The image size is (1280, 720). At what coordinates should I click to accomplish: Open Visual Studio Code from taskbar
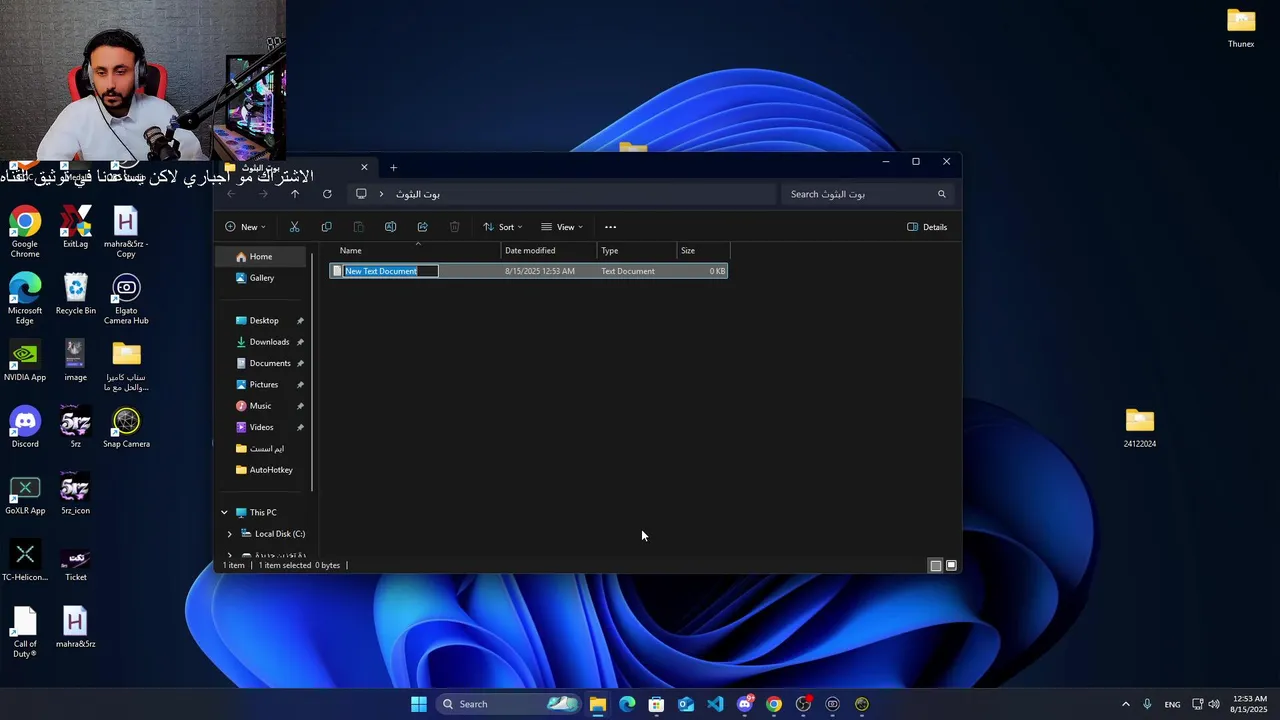tap(715, 704)
